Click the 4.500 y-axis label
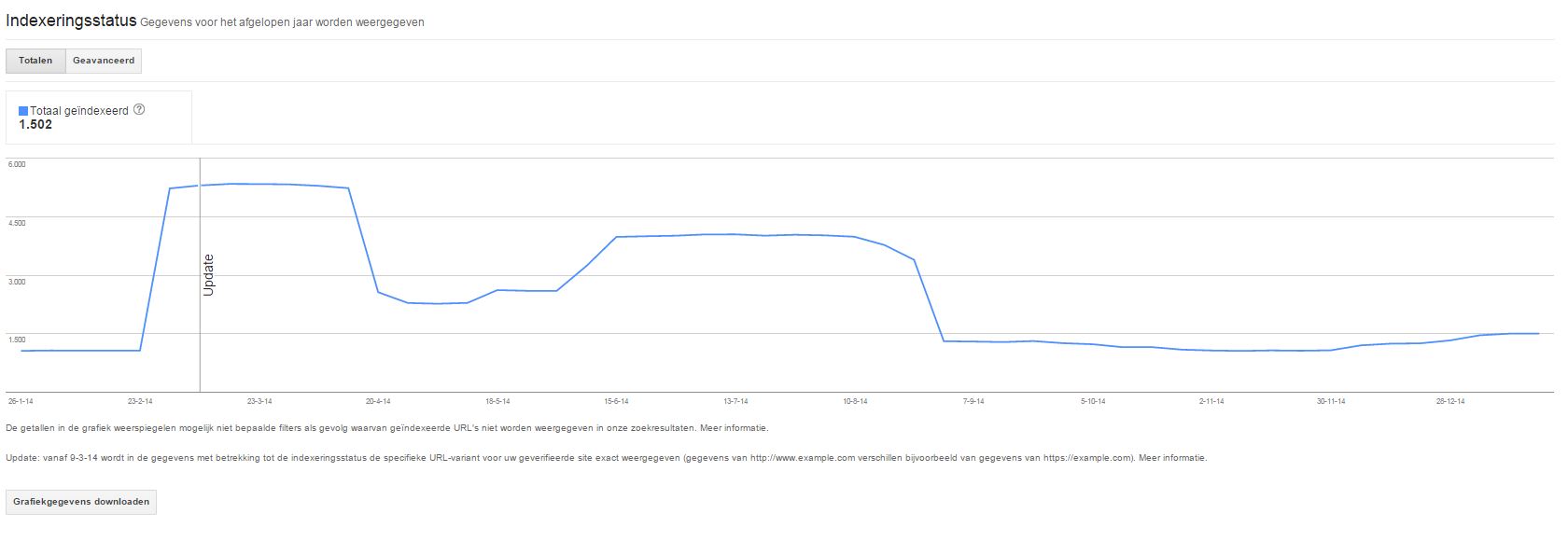The width and height of the screenshot is (1568, 541). click(17, 223)
